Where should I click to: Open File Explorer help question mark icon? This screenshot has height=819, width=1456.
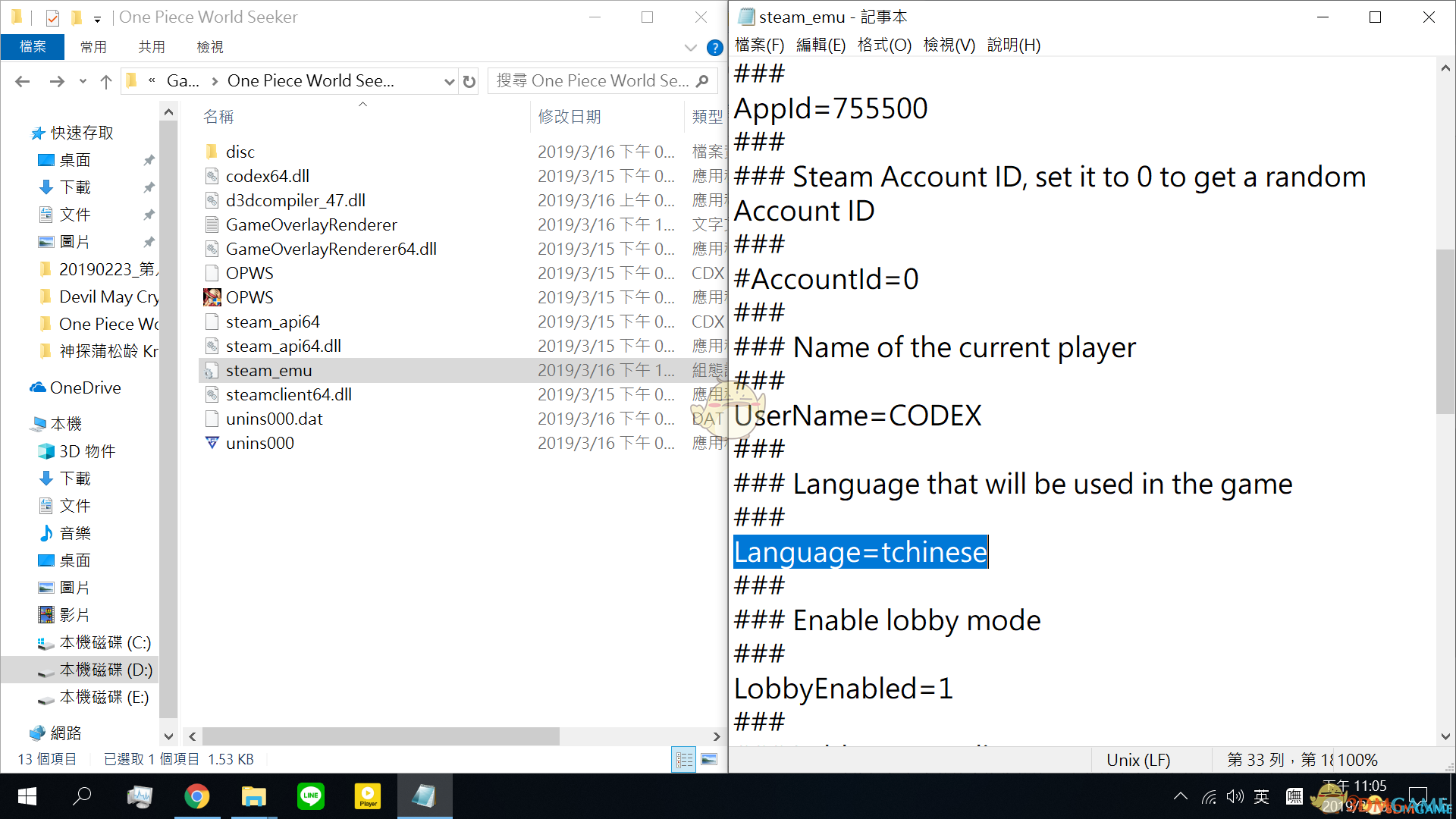point(714,48)
